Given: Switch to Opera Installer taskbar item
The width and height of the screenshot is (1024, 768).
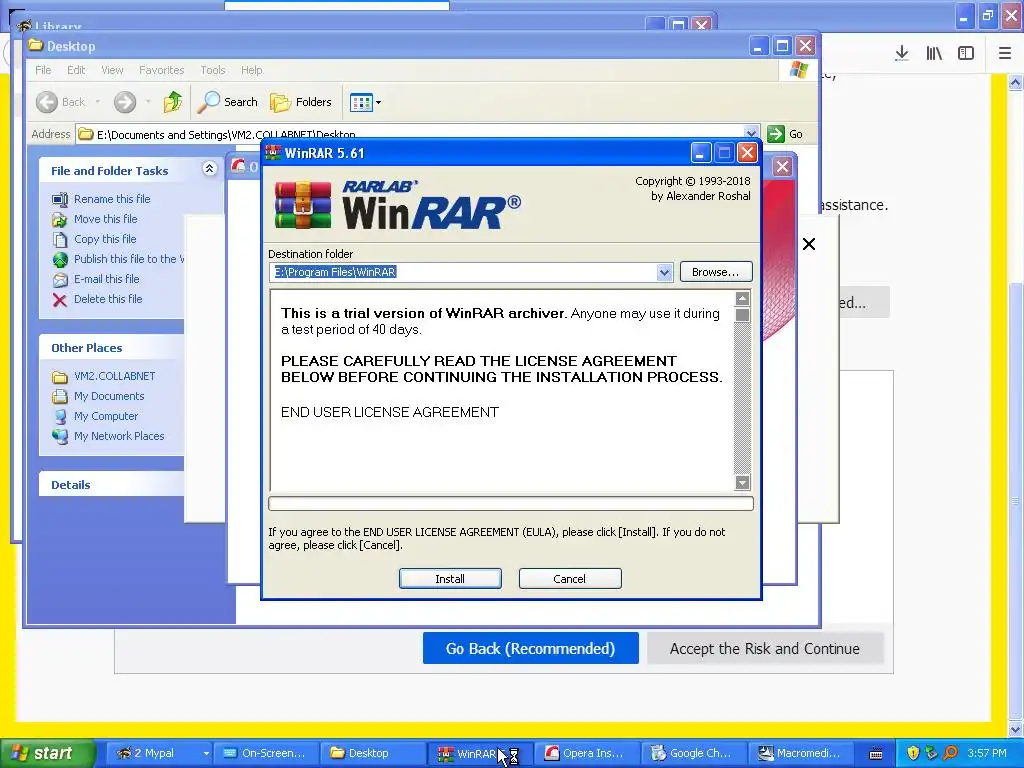Looking at the screenshot, I should point(586,753).
